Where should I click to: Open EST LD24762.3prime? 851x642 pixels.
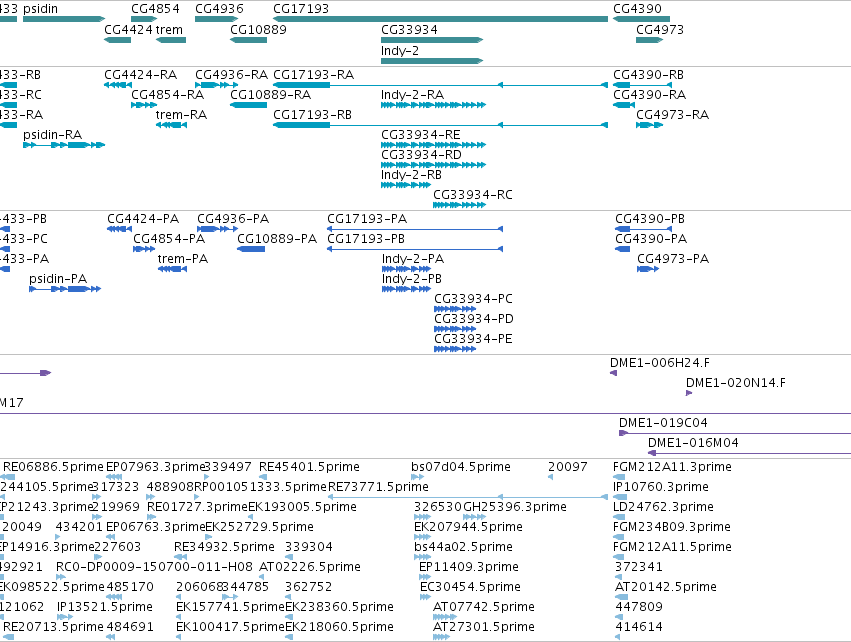point(663,507)
